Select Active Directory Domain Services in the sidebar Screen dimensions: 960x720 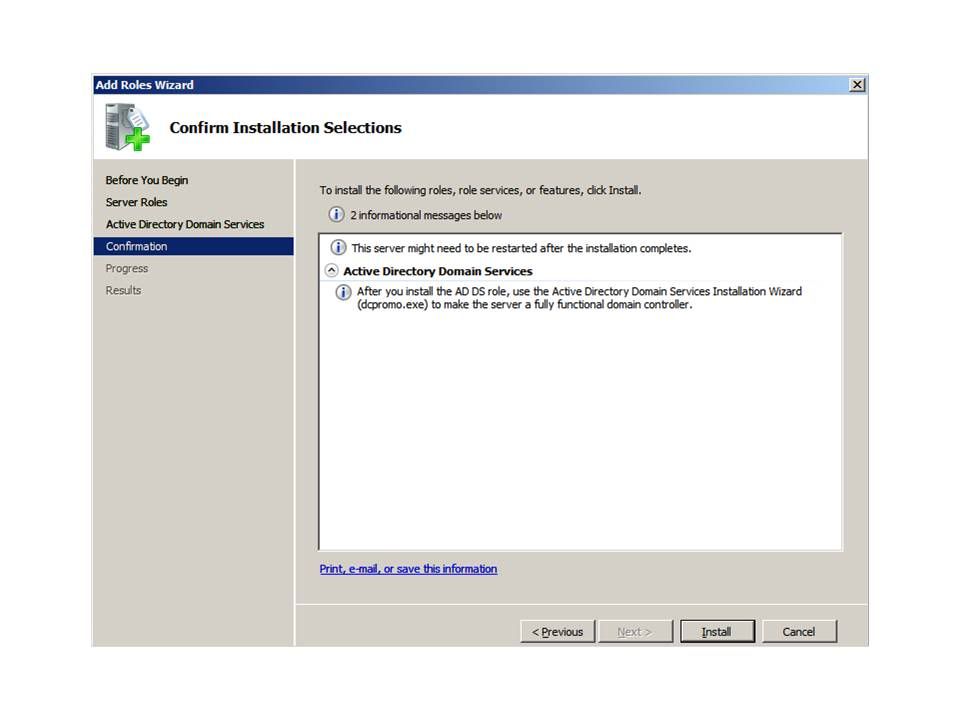(x=185, y=224)
